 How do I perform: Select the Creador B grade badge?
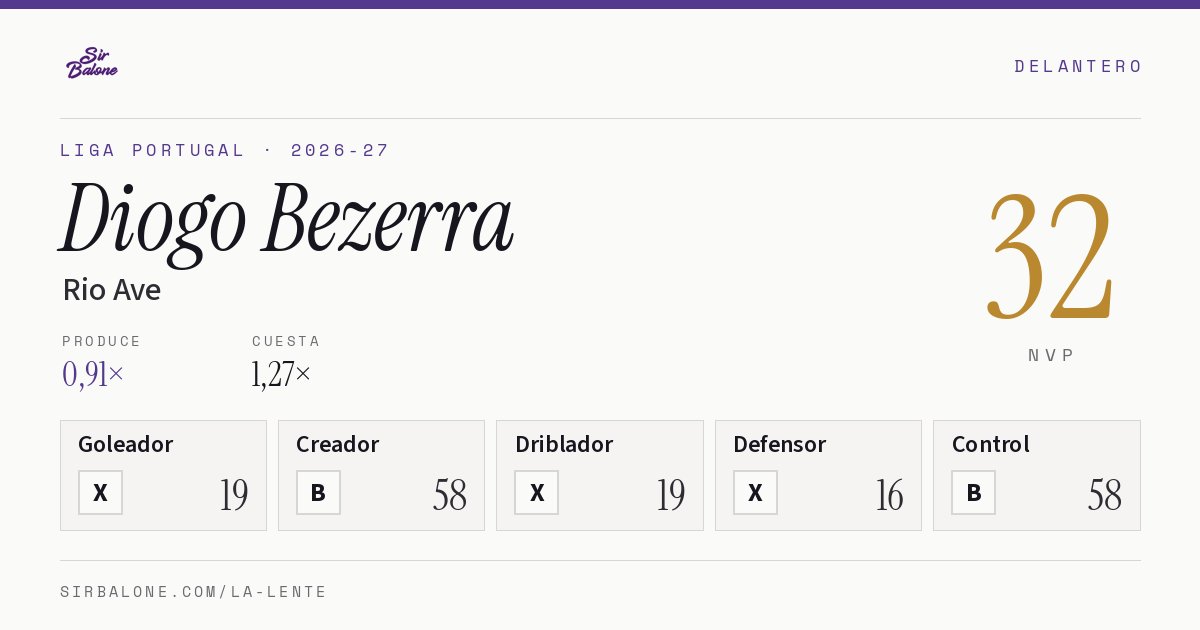coord(318,493)
